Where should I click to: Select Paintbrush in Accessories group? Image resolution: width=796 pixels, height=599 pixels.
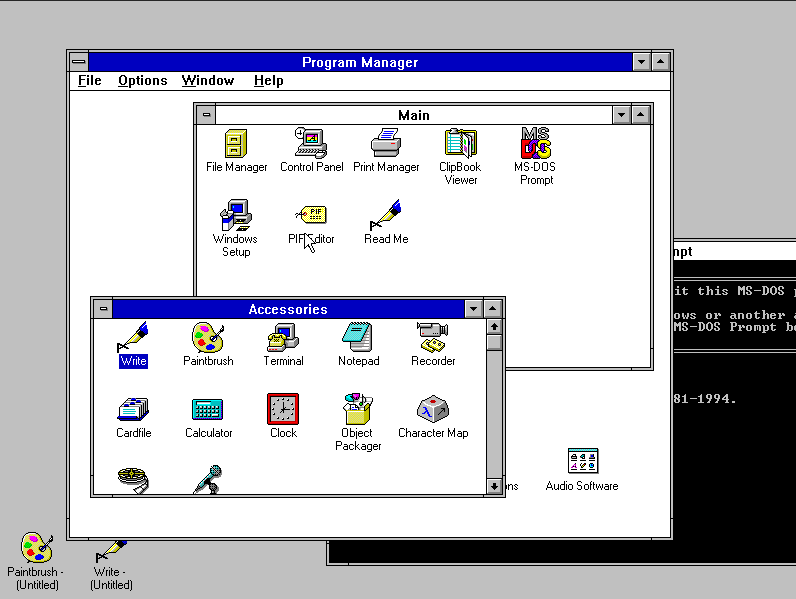[208, 338]
